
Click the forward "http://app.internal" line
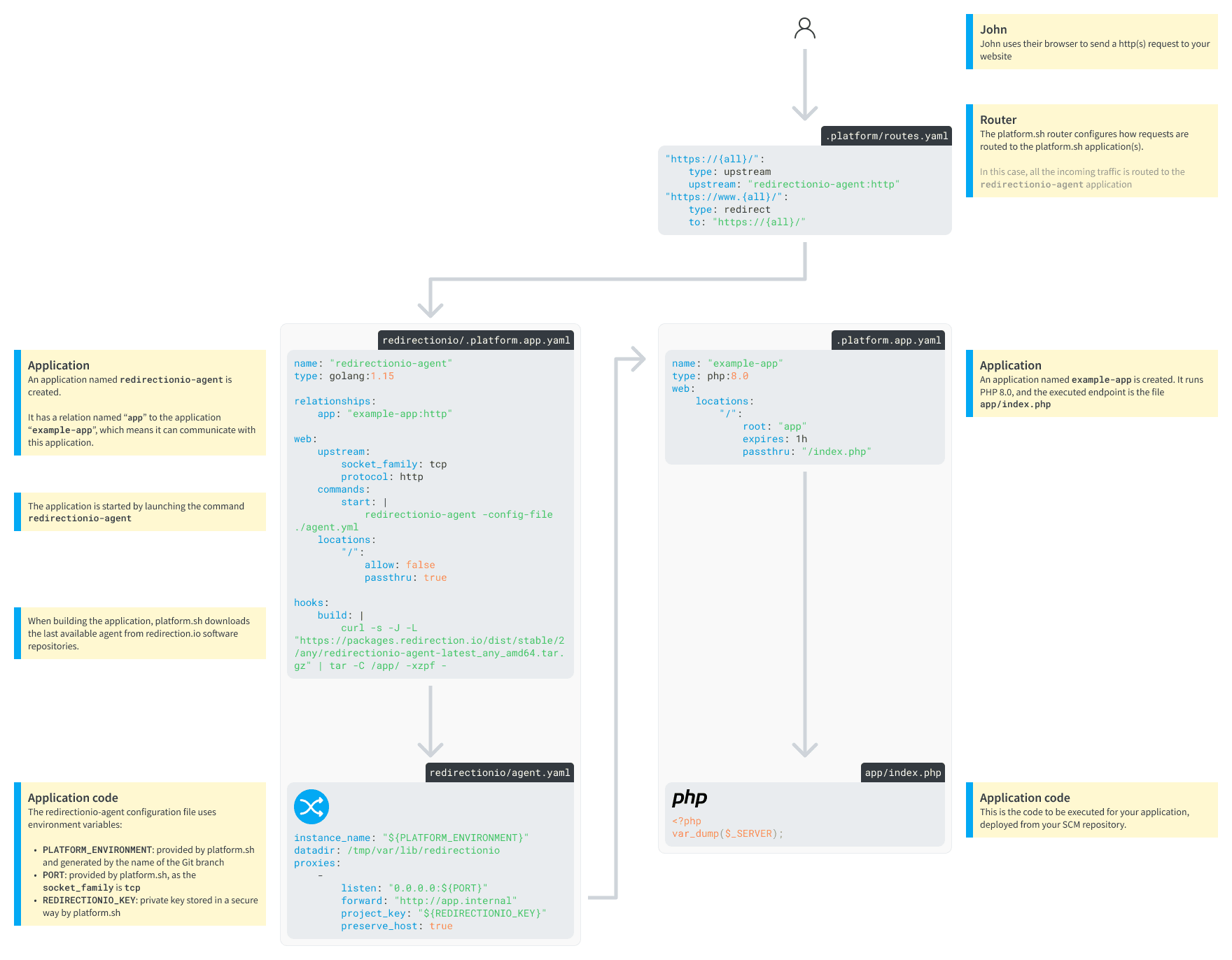coord(429,901)
